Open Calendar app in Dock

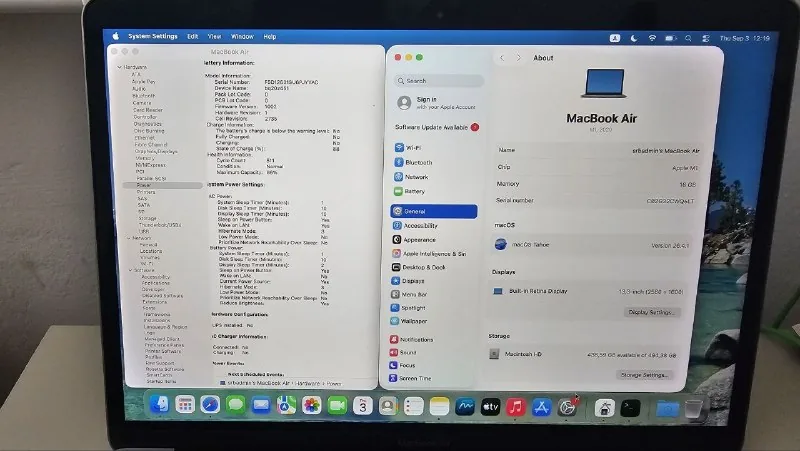click(x=363, y=406)
